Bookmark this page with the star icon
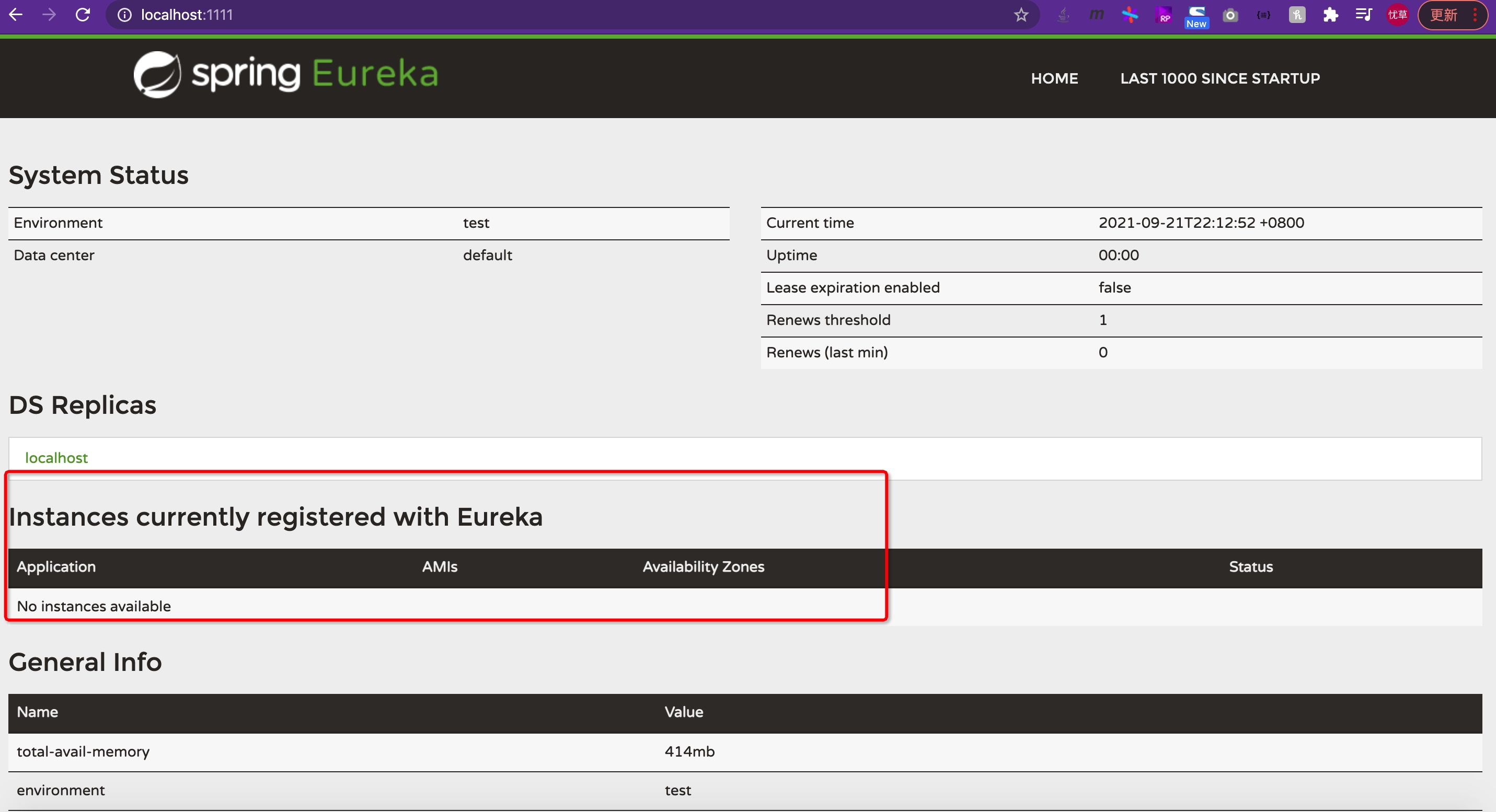The height and width of the screenshot is (812, 1496). (1021, 15)
